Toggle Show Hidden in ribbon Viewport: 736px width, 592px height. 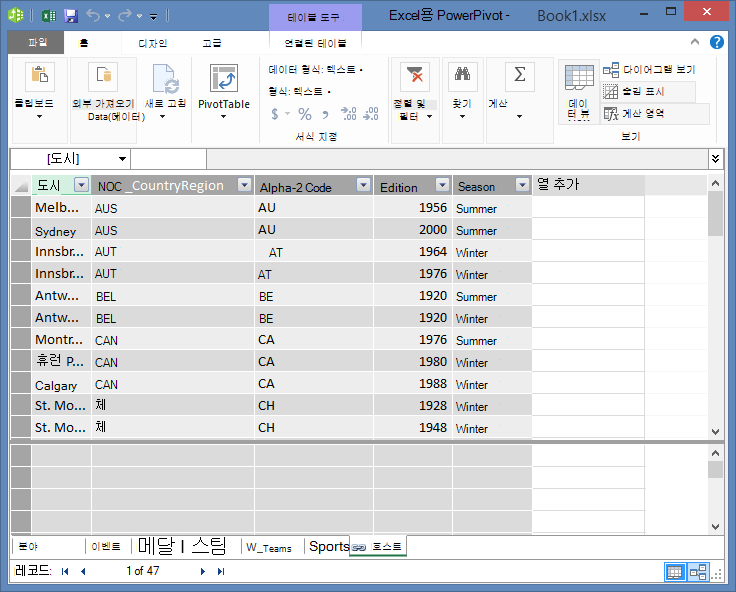(648, 92)
